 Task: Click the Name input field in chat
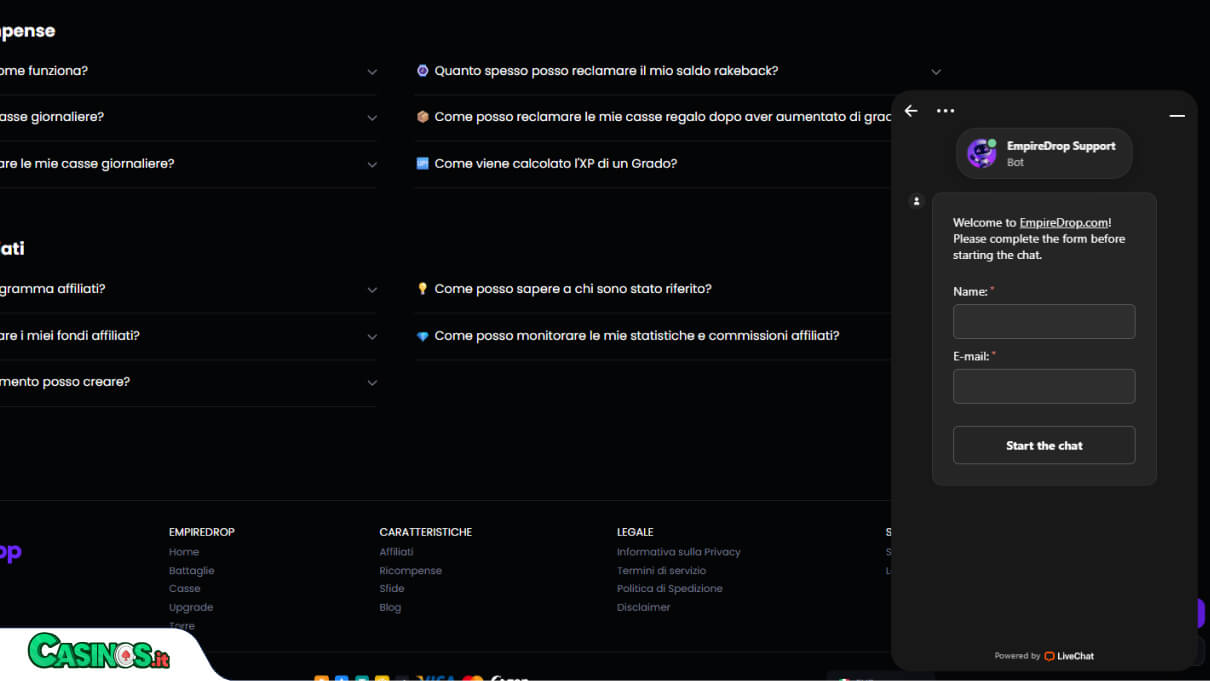tap(1044, 322)
